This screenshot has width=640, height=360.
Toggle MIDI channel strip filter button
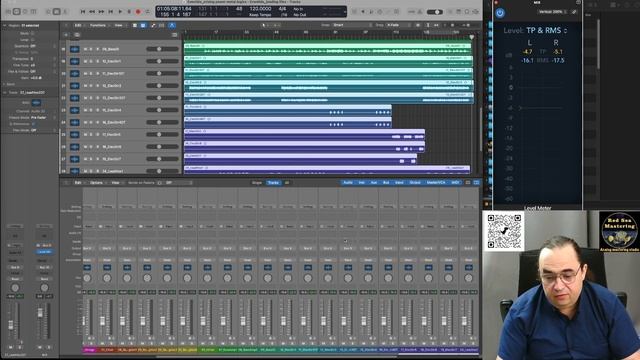pyautogui.click(x=455, y=183)
